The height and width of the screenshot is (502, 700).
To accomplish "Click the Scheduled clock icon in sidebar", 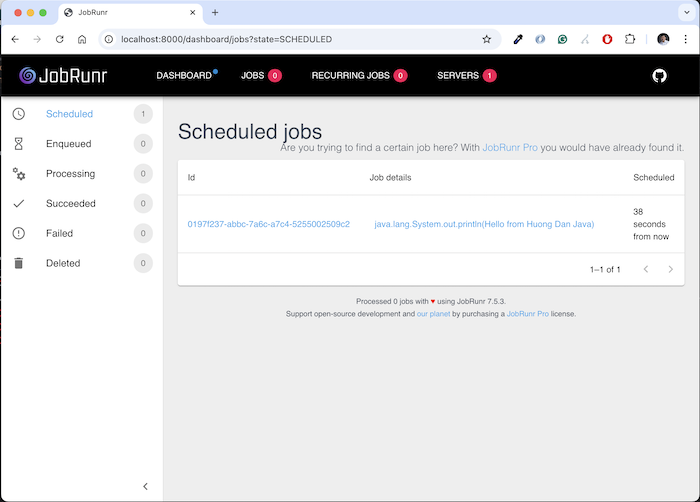I will pyautogui.click(x=19, y=114).
